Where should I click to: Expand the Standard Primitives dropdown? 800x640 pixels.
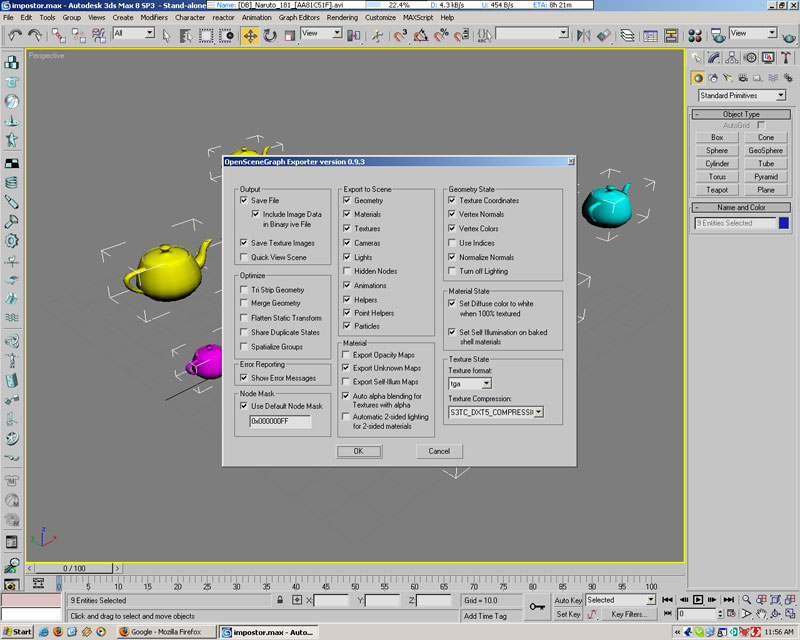pyautogui.click(x=780, y=96)
